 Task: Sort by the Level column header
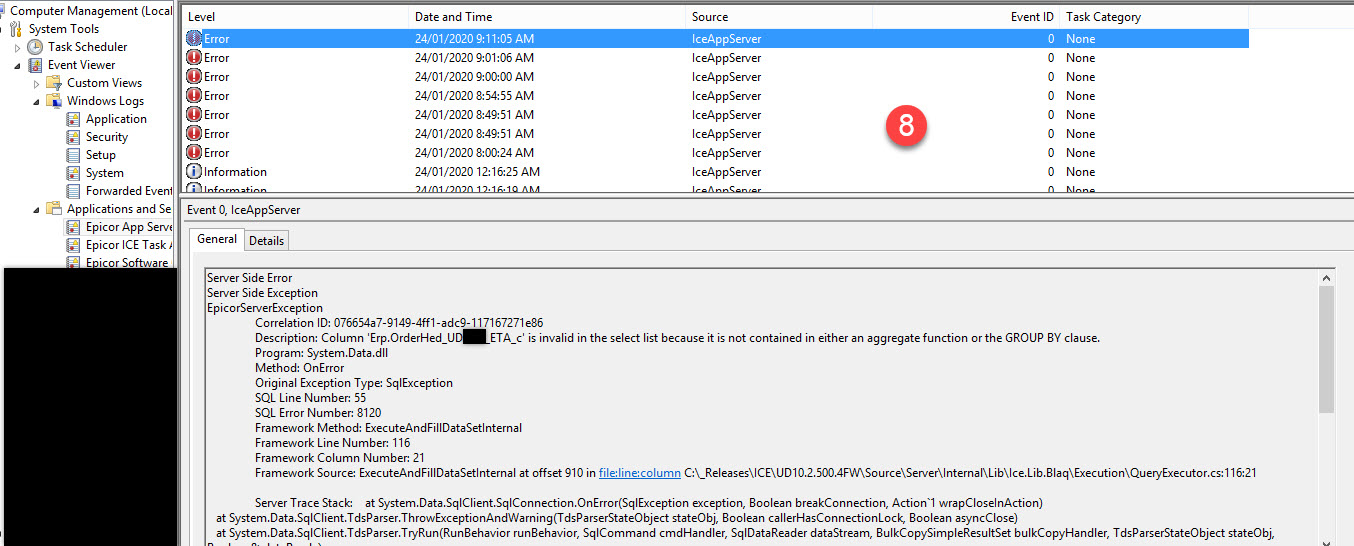tap(296, 17)
